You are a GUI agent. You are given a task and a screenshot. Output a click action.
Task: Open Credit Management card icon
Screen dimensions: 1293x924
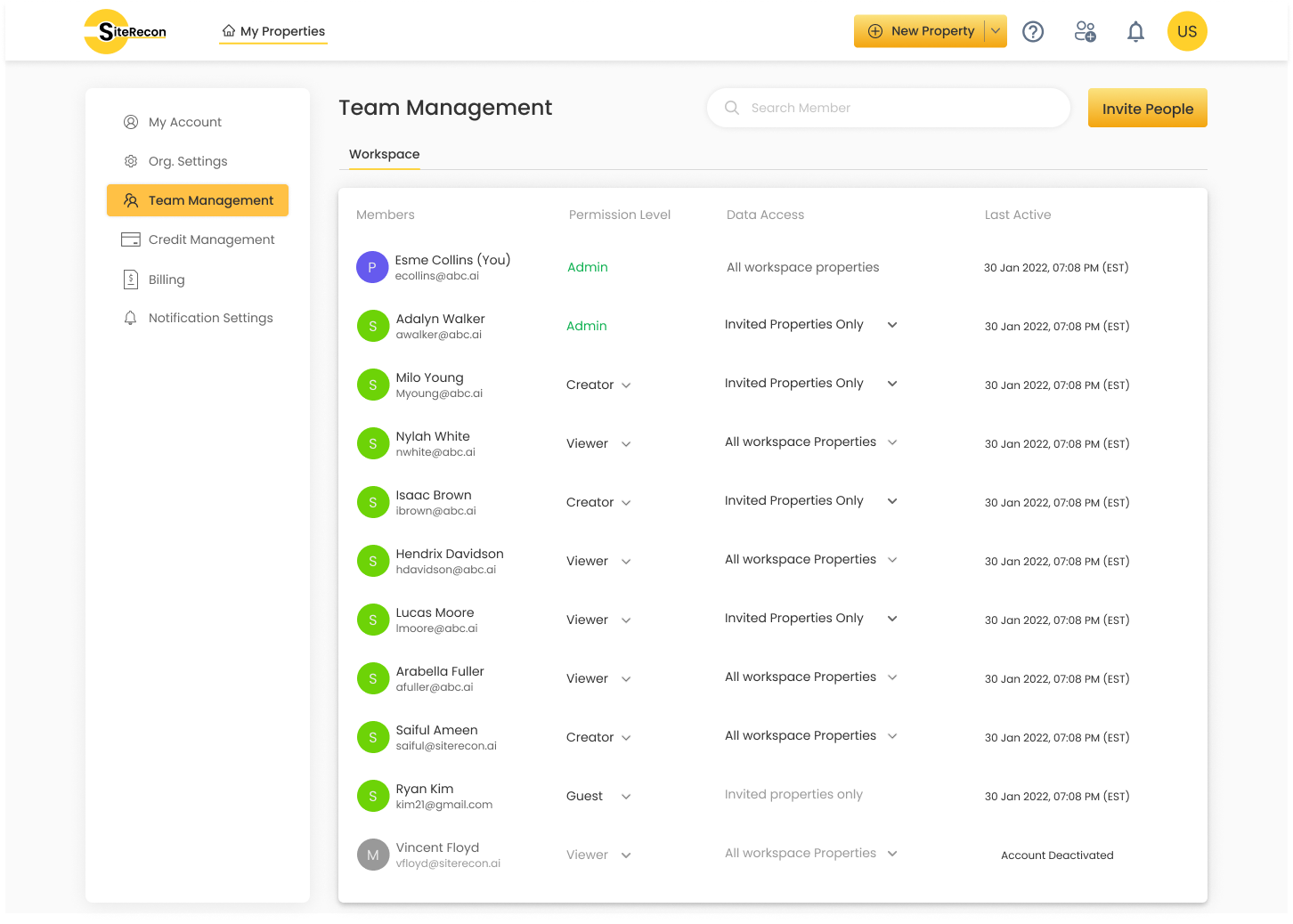click(130, 239)
